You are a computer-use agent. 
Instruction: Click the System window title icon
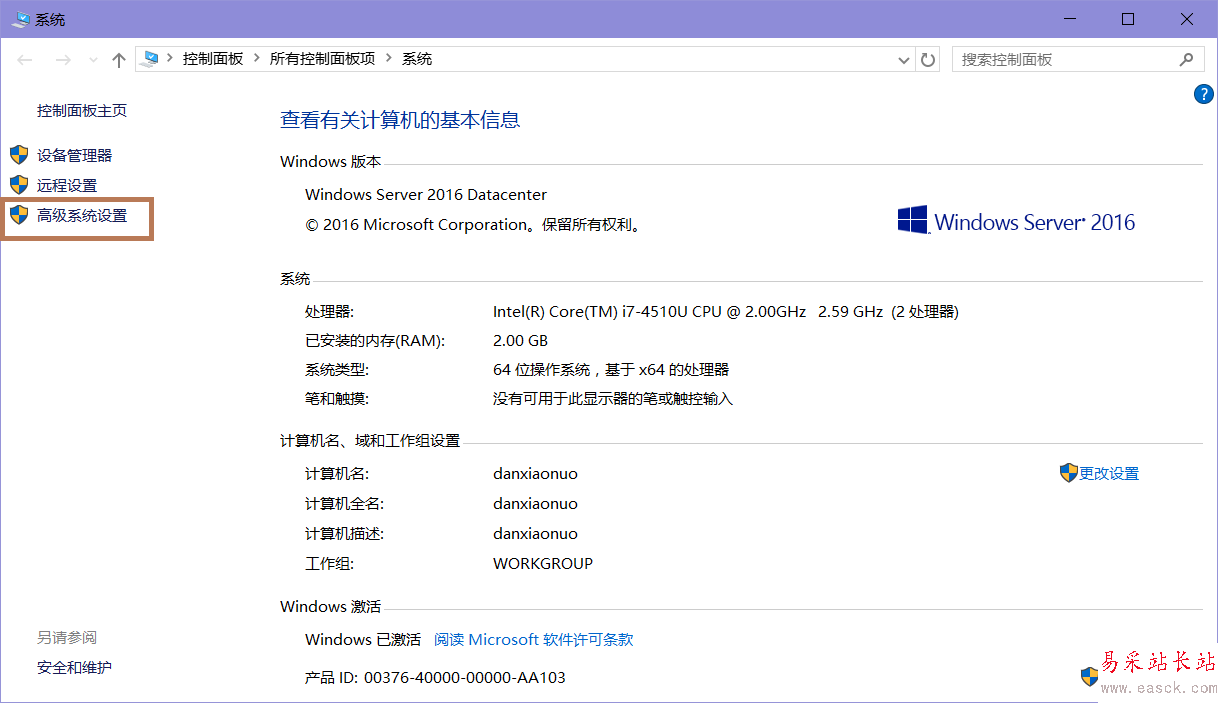pos(20,19)
